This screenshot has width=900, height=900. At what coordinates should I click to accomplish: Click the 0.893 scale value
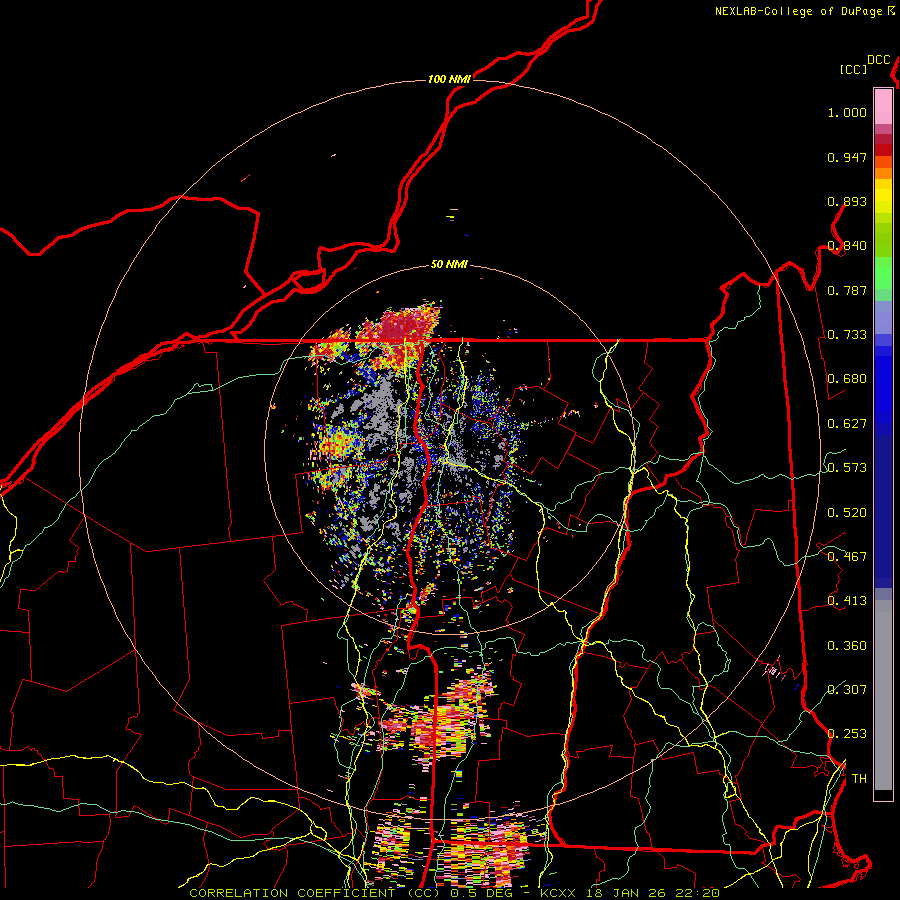point(847,201)
